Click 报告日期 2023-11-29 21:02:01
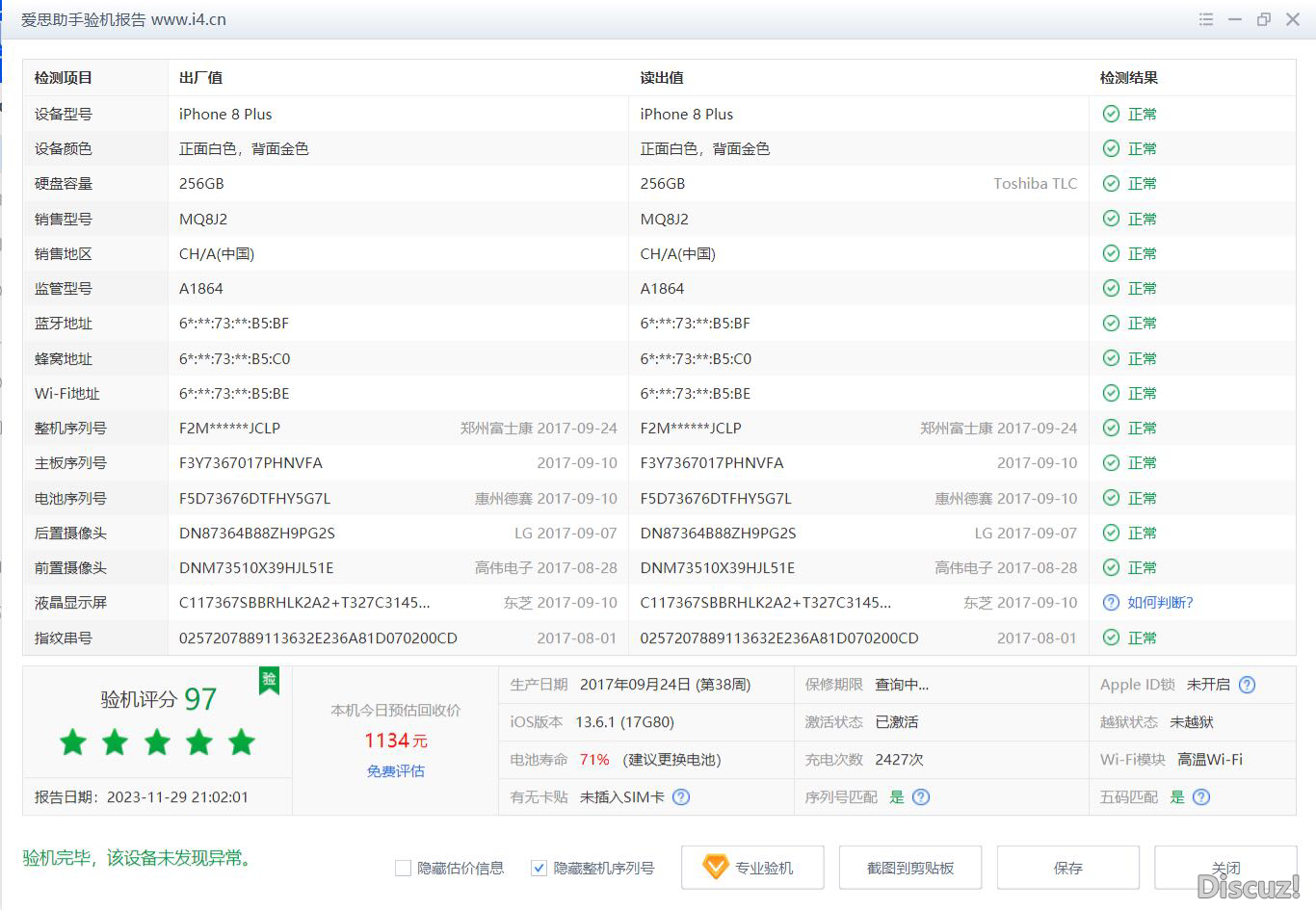 click(142, 796)
